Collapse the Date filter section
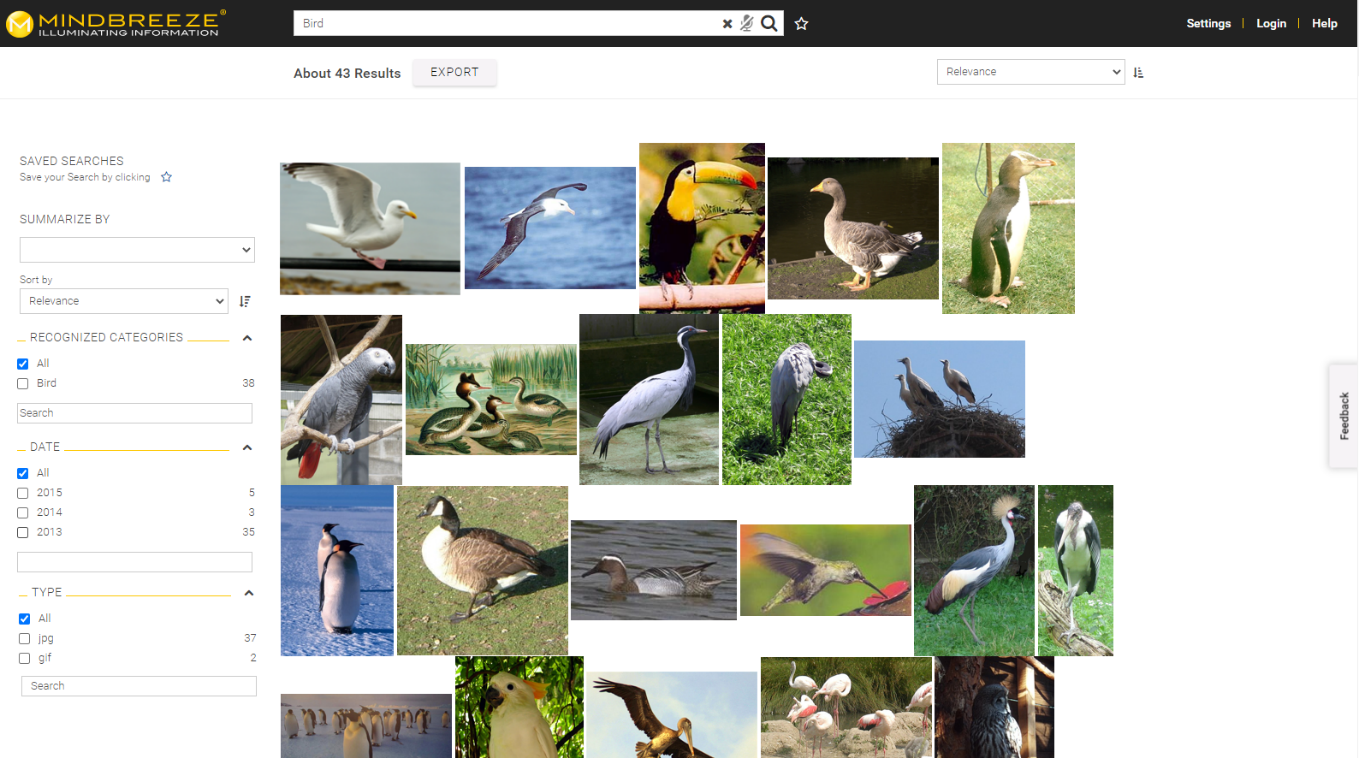The width and height of the screenshot is (1359, 758). click(x=248, y=448)
